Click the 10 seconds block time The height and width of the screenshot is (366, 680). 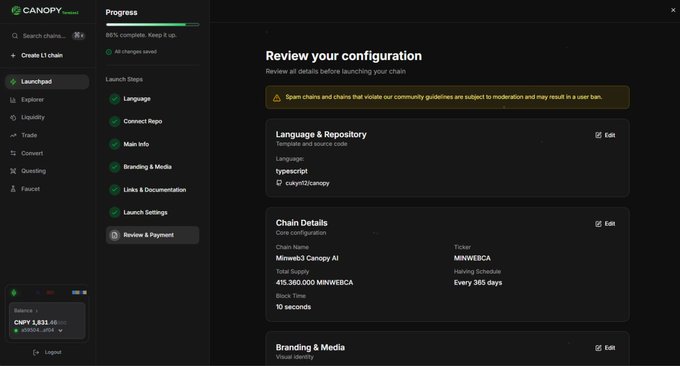pos(293,307)
